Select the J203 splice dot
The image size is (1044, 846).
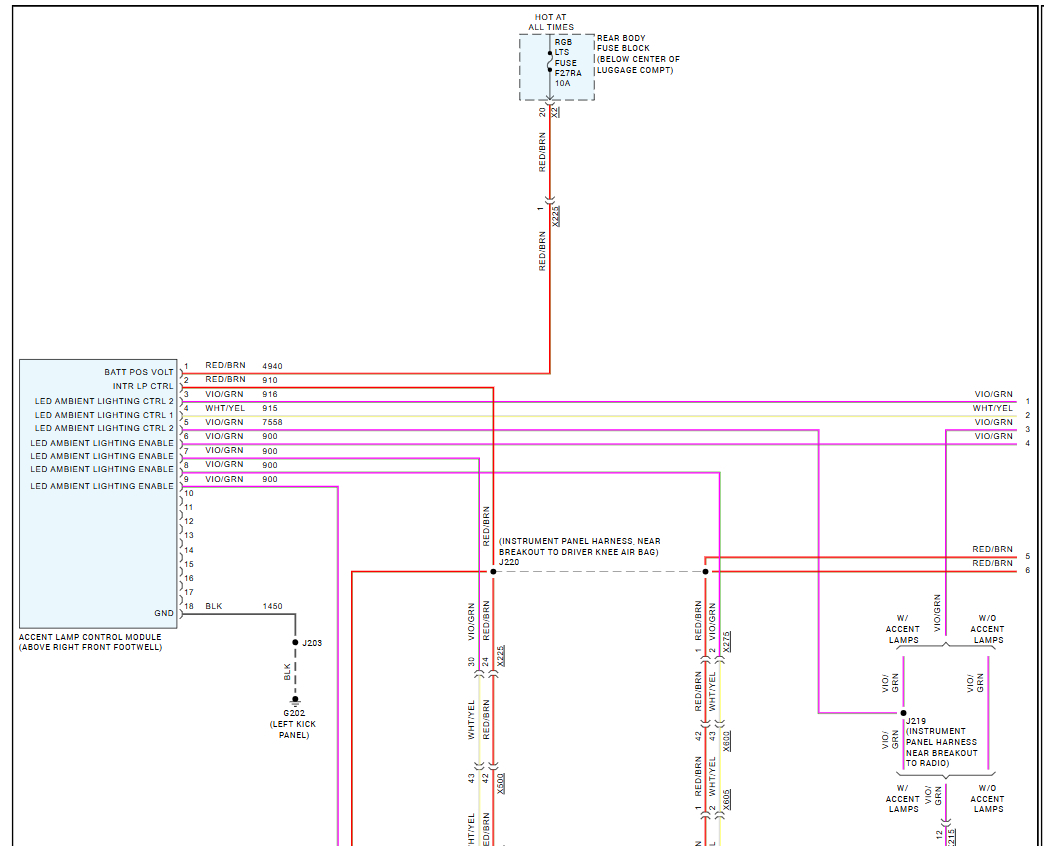(295, 642)
